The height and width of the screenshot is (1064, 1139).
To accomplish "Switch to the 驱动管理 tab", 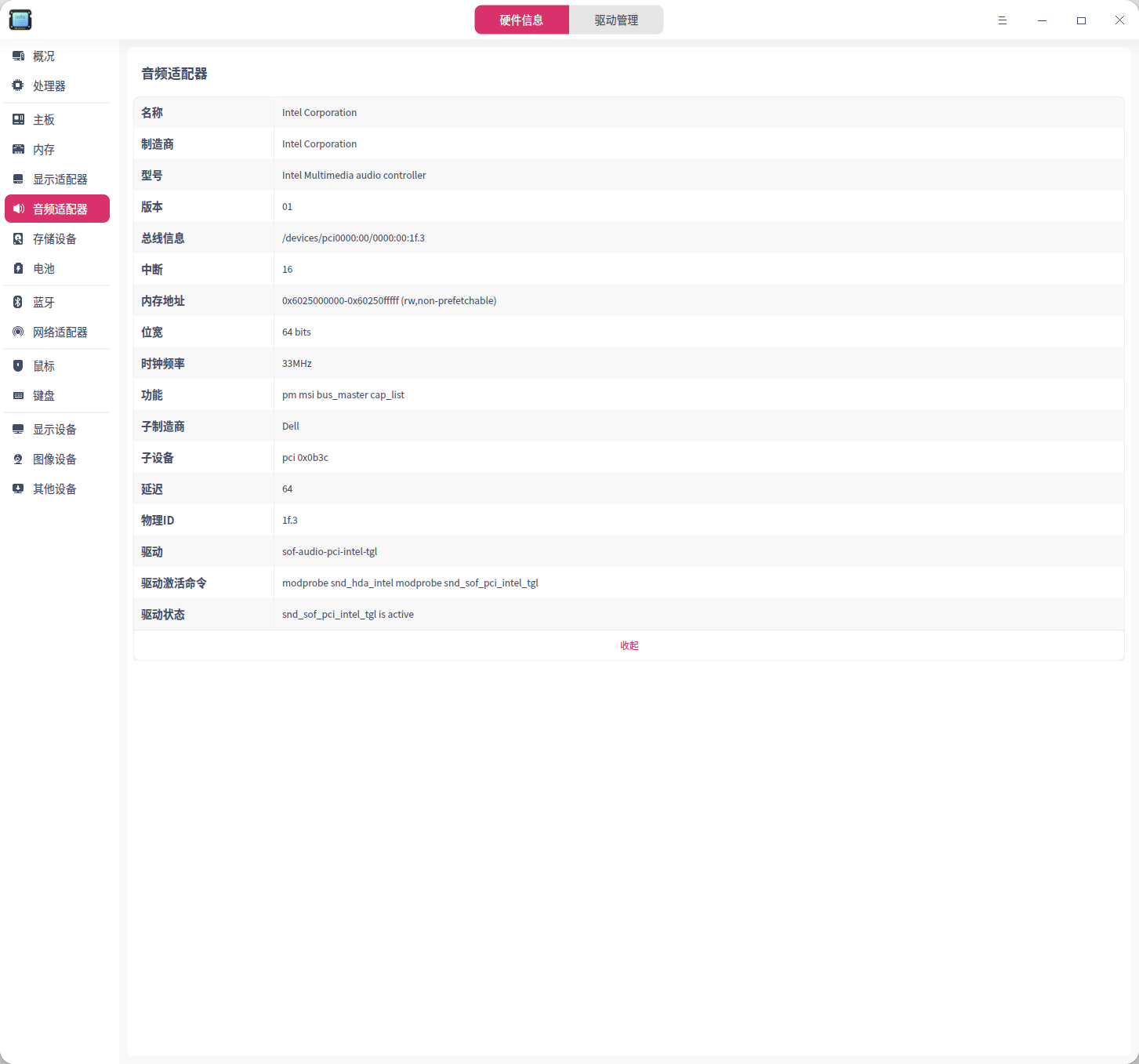I will [x=616, y=20].
